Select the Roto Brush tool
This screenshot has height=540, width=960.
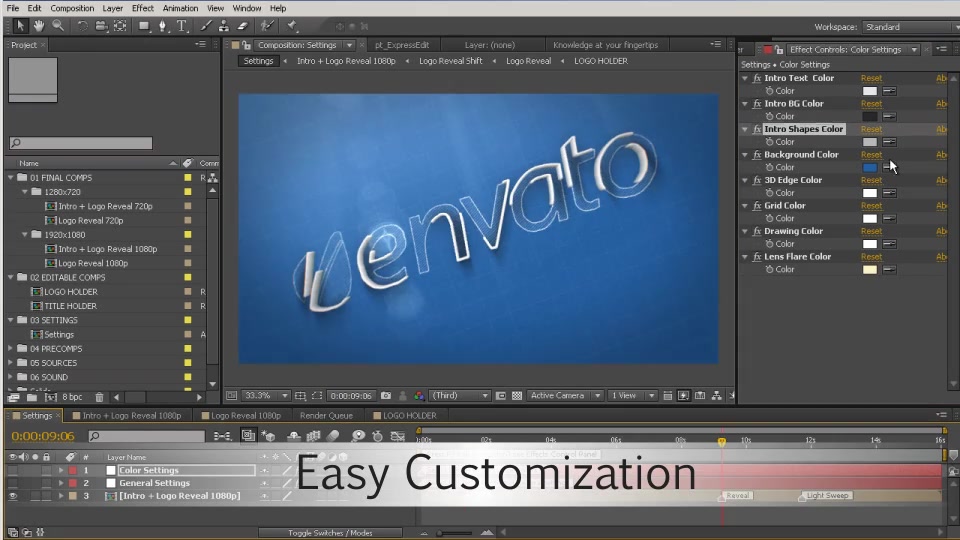pyautogui.click(x=267, y=26)
